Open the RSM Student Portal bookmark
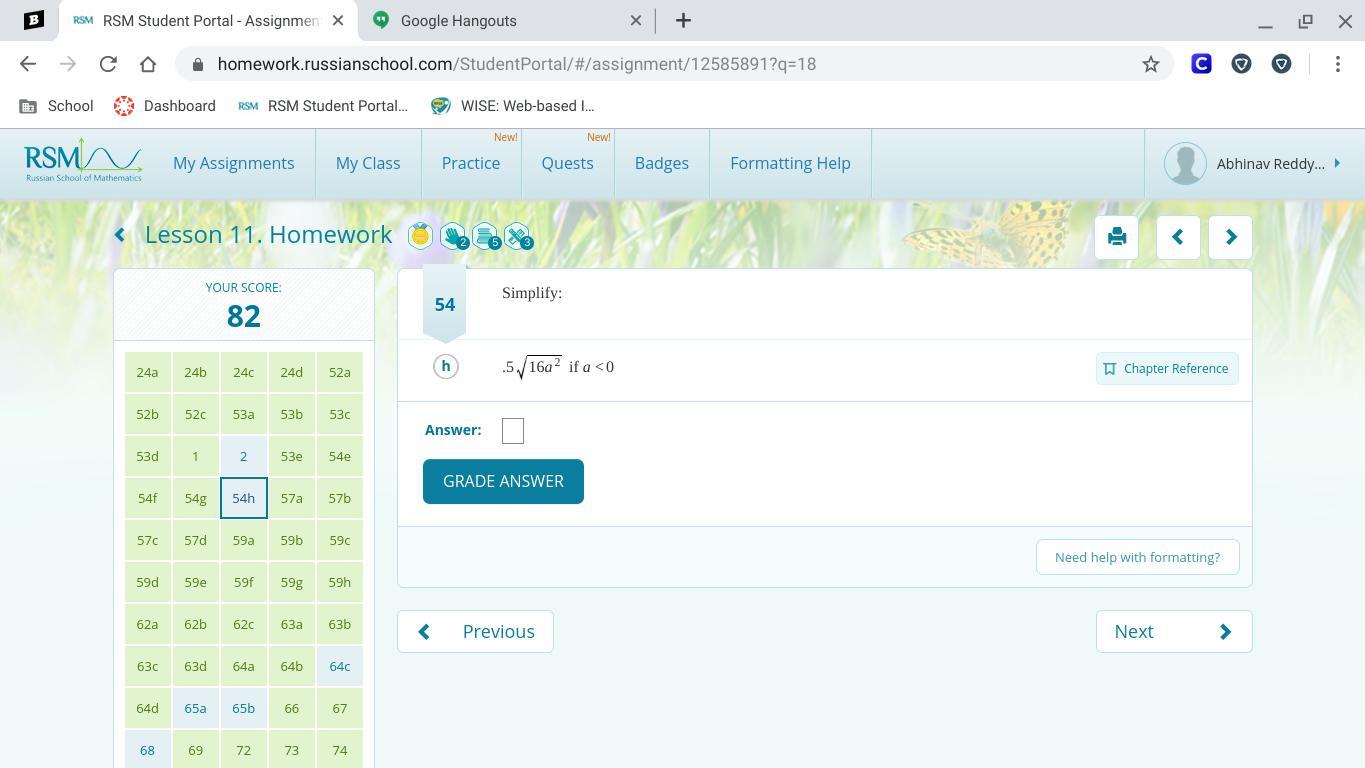Image resolution: width=1365 pixels, height=768 pixels. point(323,106)
